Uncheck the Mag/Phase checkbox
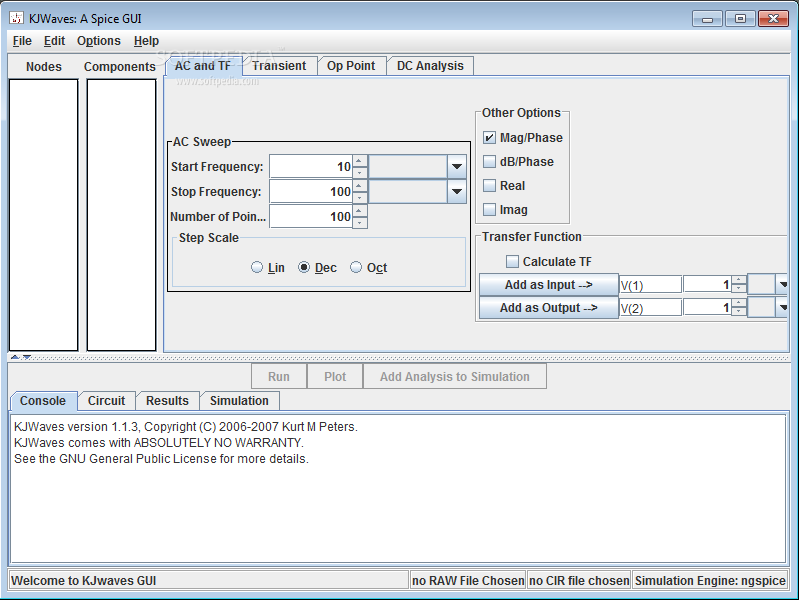 [489, 138]
